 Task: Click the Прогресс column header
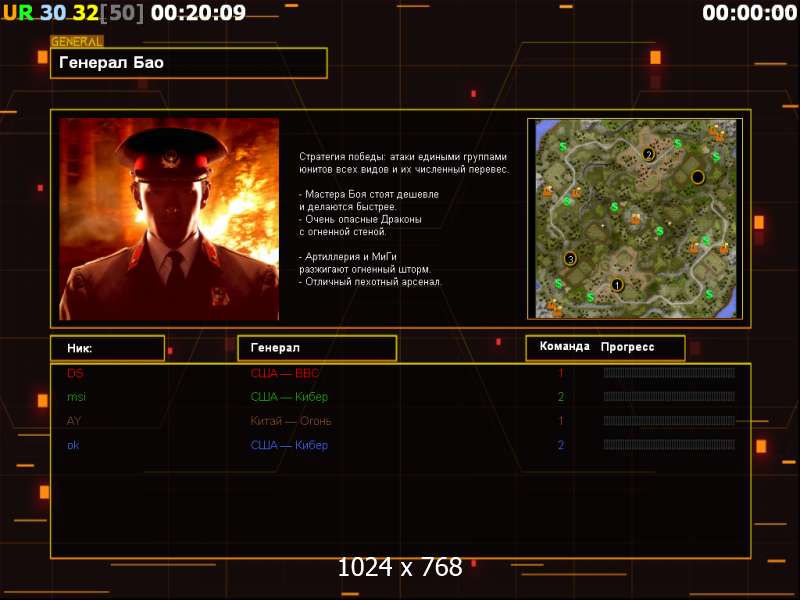(627, 347)
